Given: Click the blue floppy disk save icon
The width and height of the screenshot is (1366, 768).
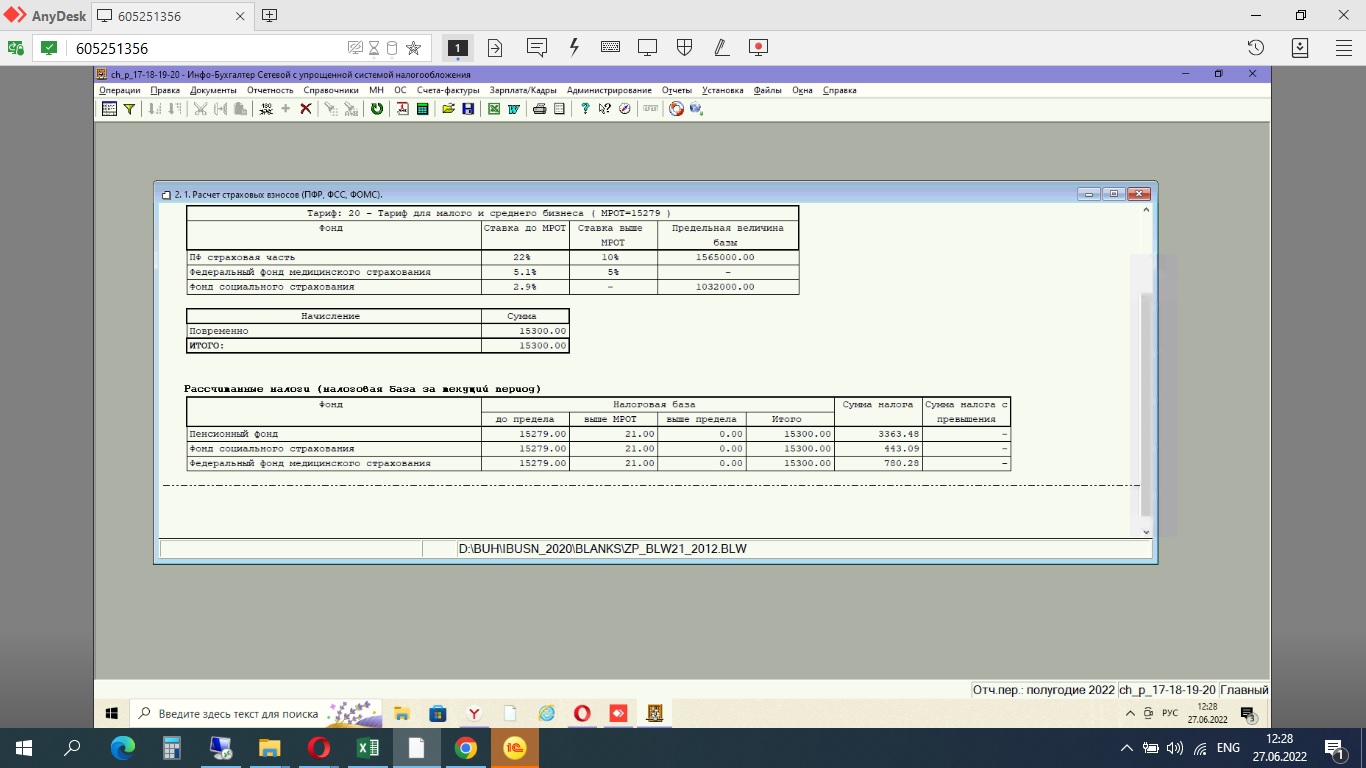Looking at the screenshot, I should 468,109.
